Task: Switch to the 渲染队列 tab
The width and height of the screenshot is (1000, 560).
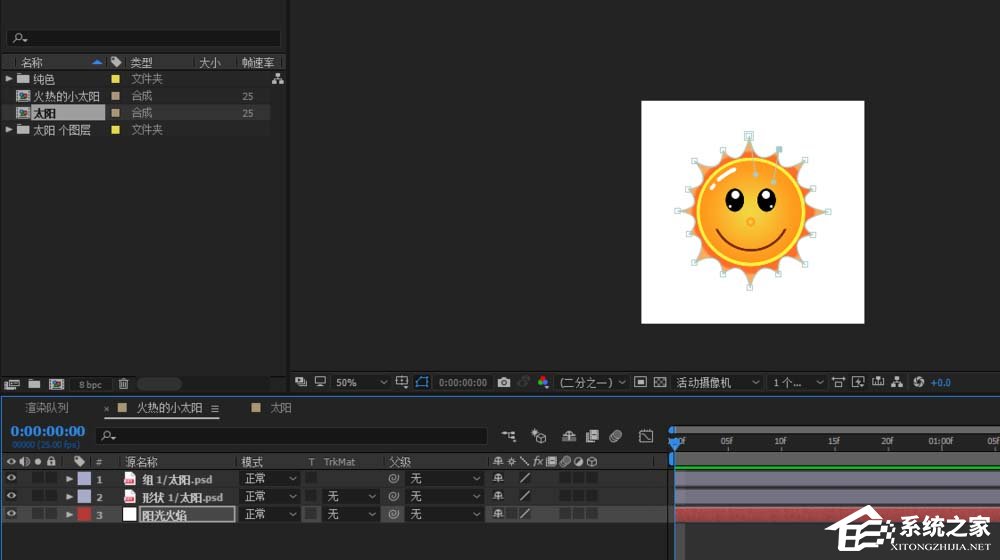Action: coord(47,408)
